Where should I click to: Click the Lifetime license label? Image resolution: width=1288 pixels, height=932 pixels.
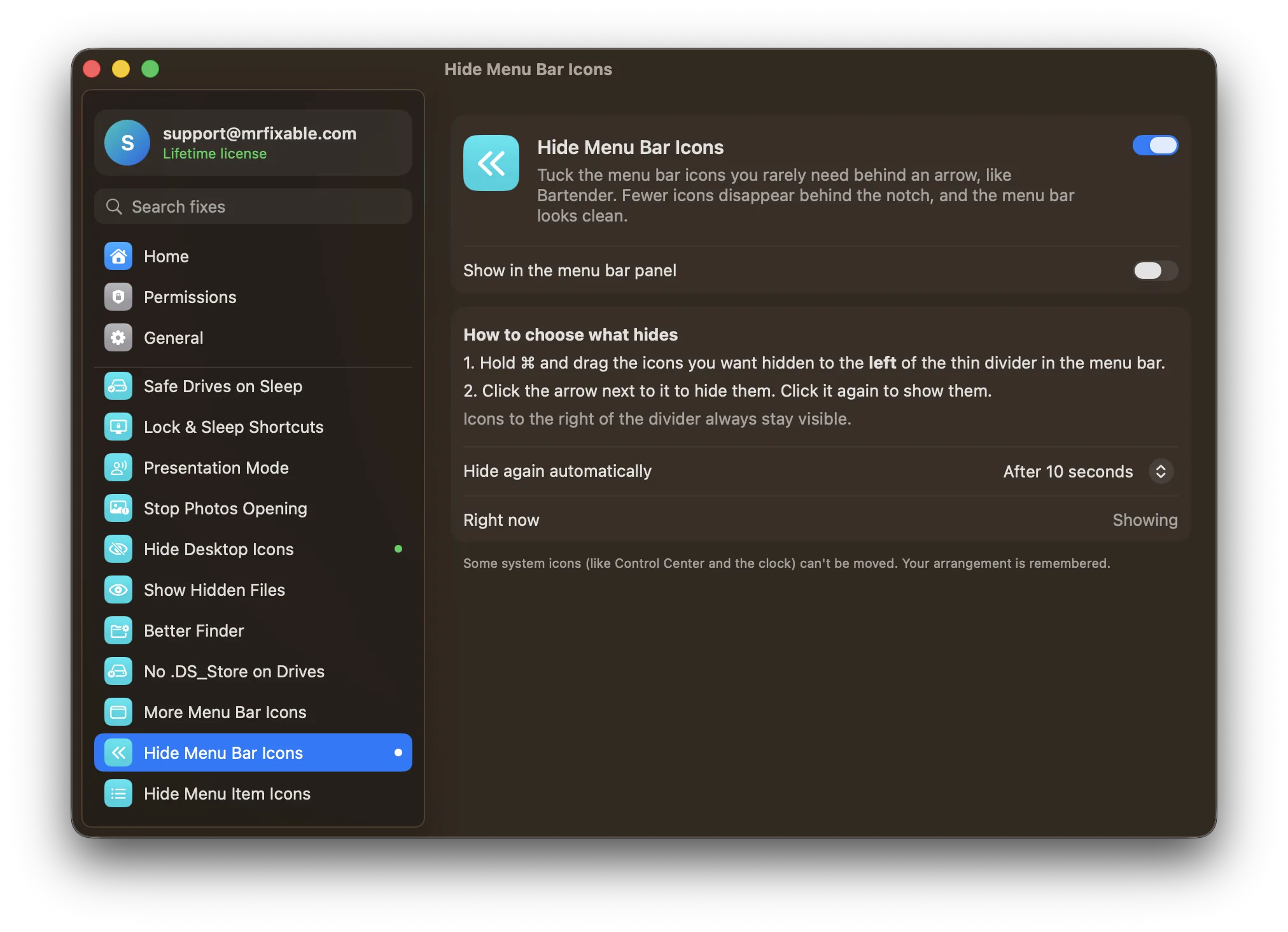(x=214, y=153)
